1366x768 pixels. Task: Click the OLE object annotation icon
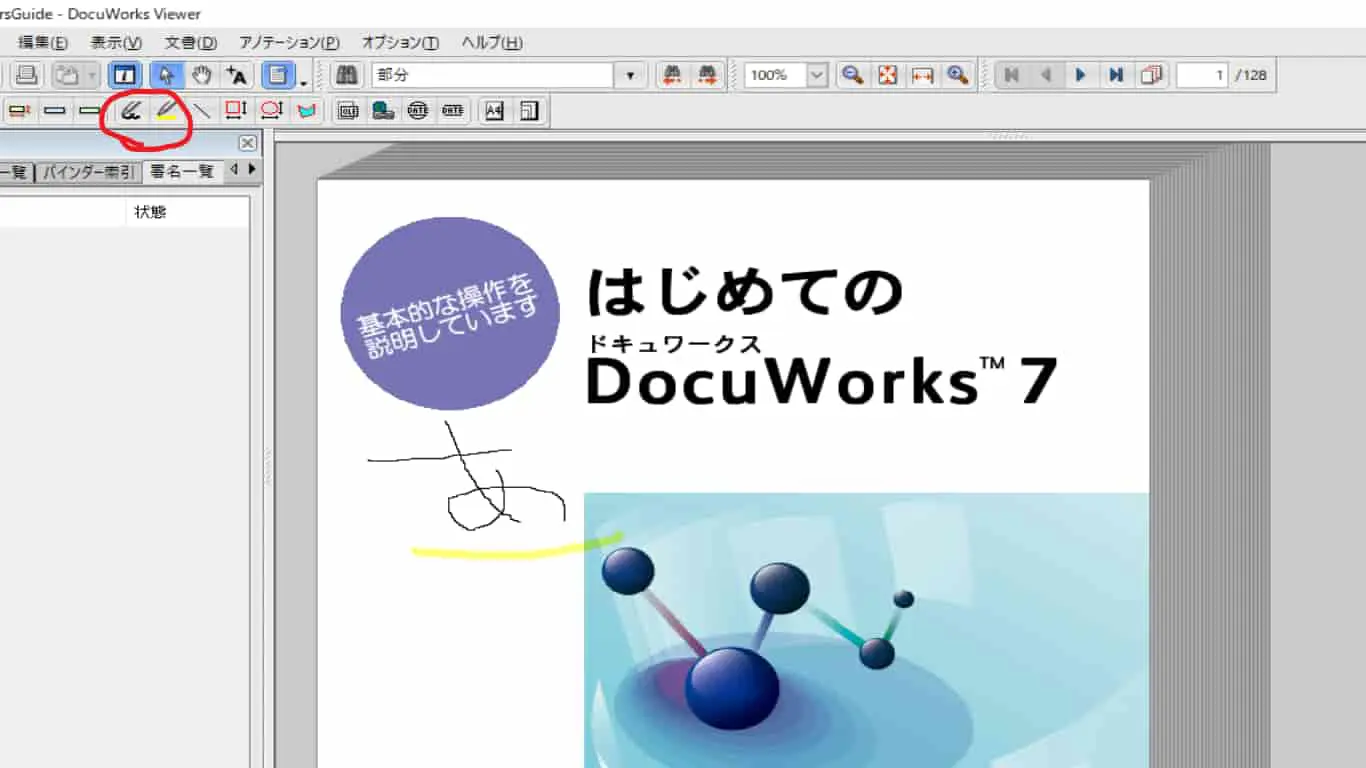[x=347, y=110]
